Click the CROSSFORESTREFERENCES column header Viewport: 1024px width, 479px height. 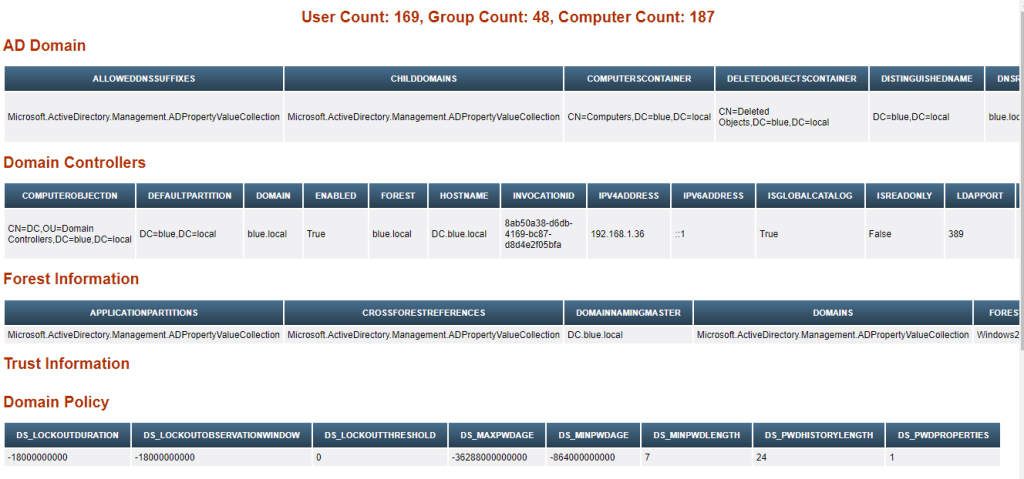click(x=423, y=313)
